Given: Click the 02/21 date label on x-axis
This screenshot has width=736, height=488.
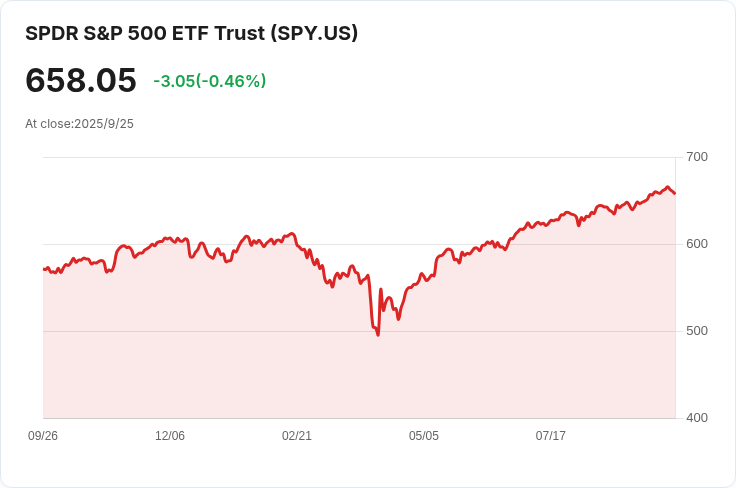Looking at the screenshot, I should coord(297,436).
